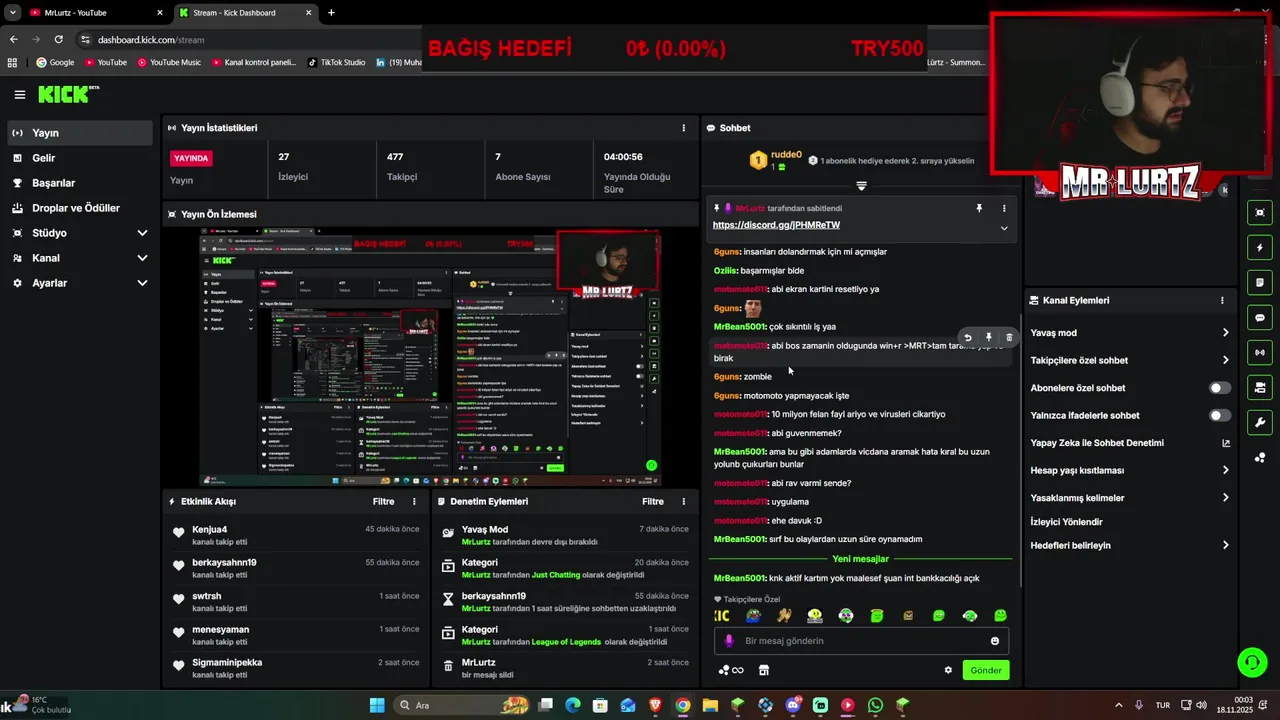Click the document sidebar icon

(1259, 282)
